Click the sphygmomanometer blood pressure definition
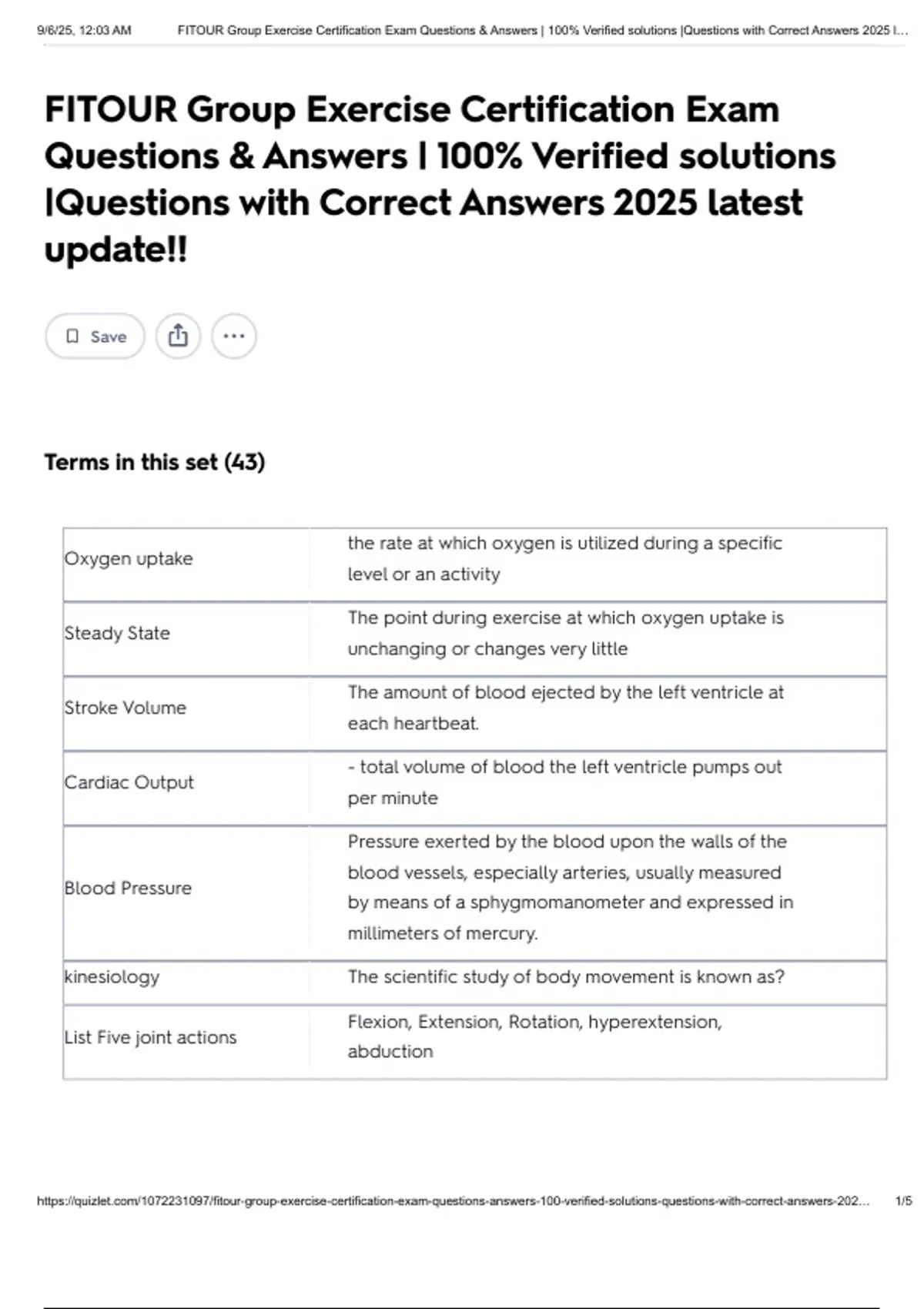This screenshot has height=1309, width=924. coord(570,887)
